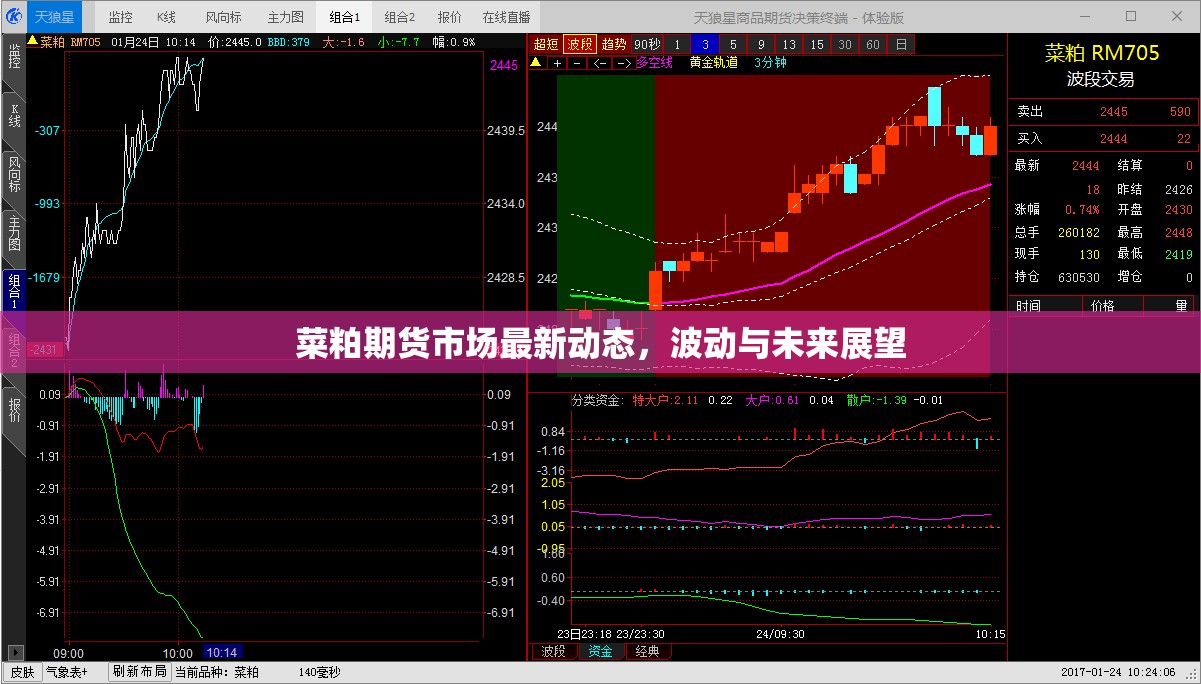Click the BBD:379 indicator value

click(x=288, y=42)
